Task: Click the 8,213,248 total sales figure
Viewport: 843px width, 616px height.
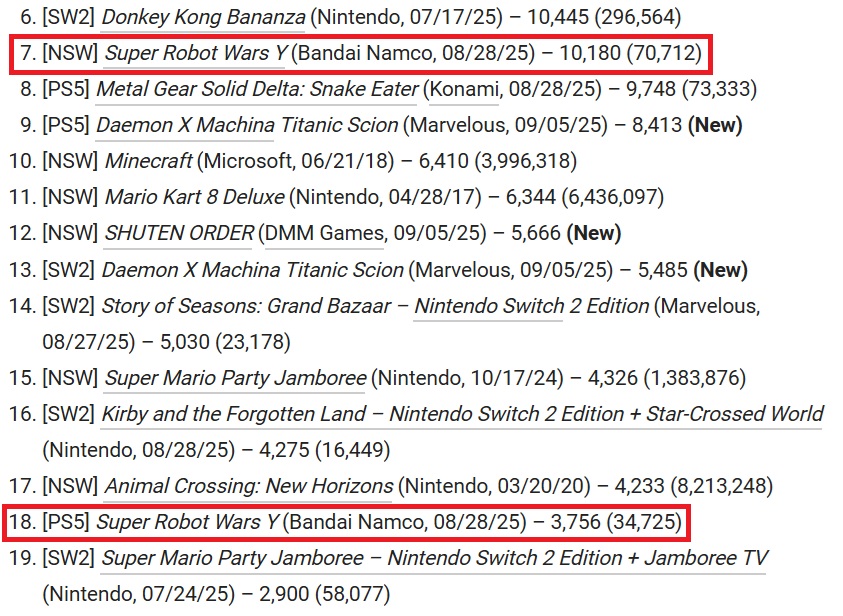Action: [721, 486]
